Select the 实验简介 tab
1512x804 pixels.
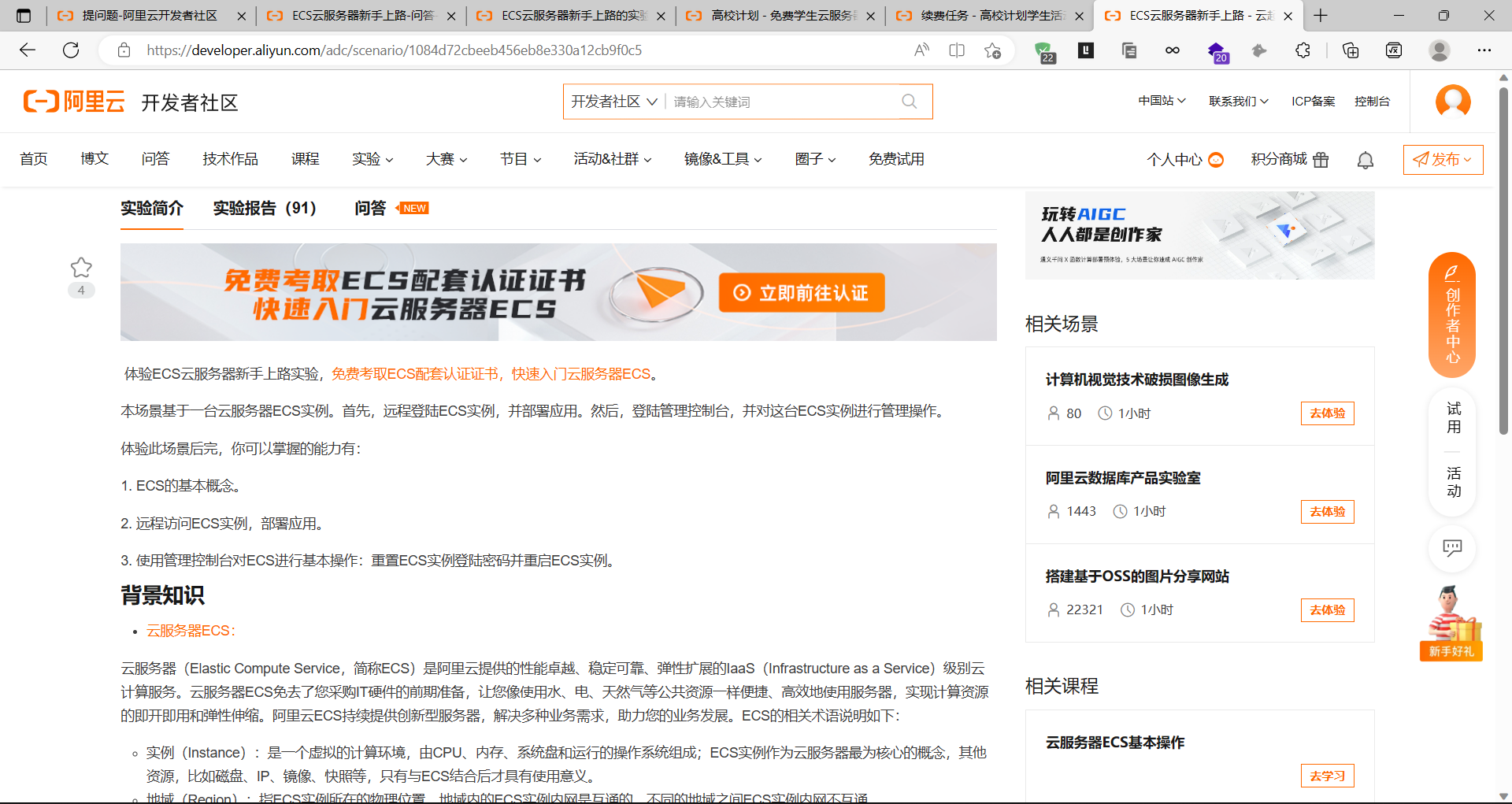click(x=152, y=208)
